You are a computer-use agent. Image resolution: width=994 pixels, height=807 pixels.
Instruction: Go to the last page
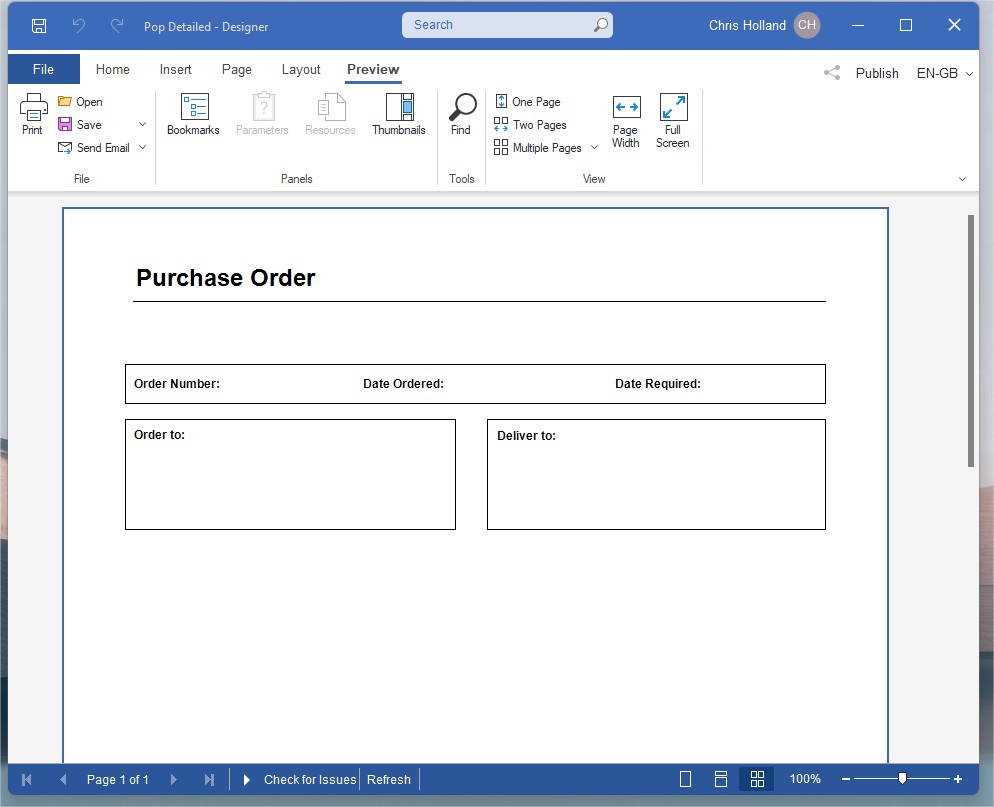tap(209, 779)
